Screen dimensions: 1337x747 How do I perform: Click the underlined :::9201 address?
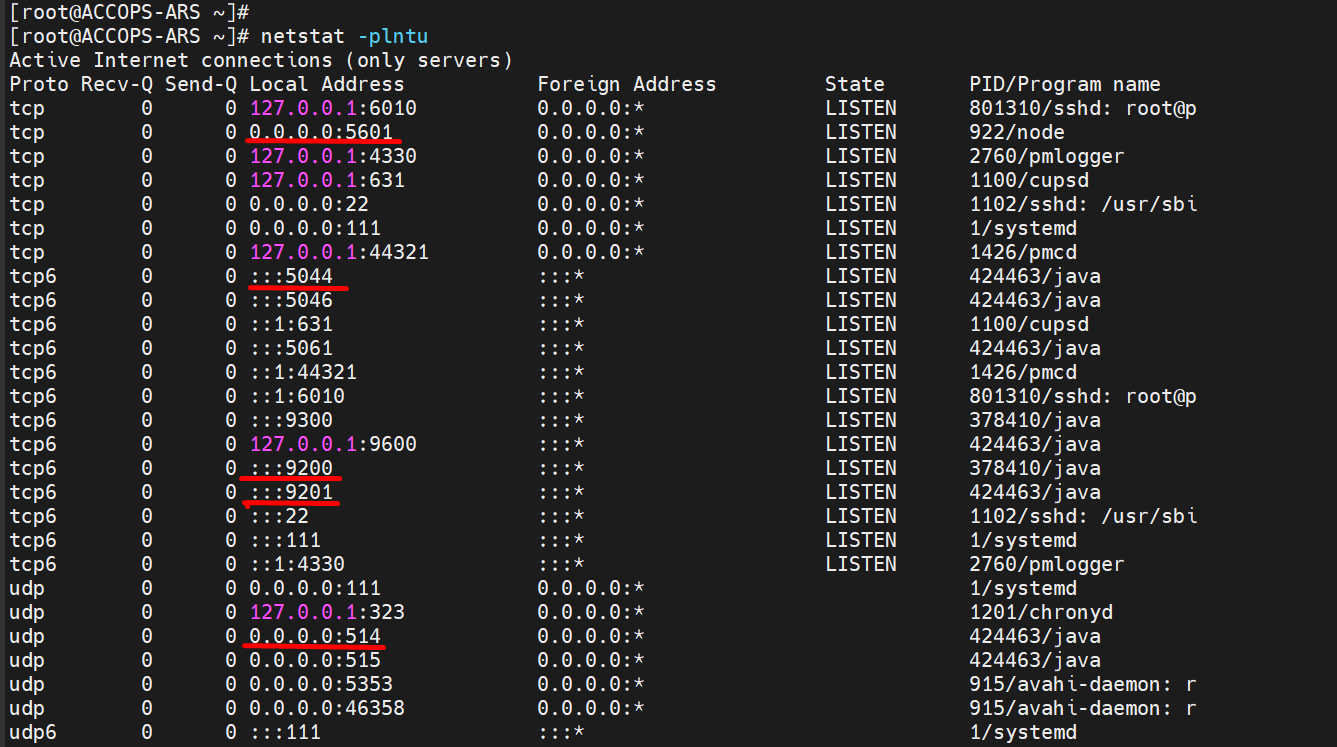[x=291, y=492]
